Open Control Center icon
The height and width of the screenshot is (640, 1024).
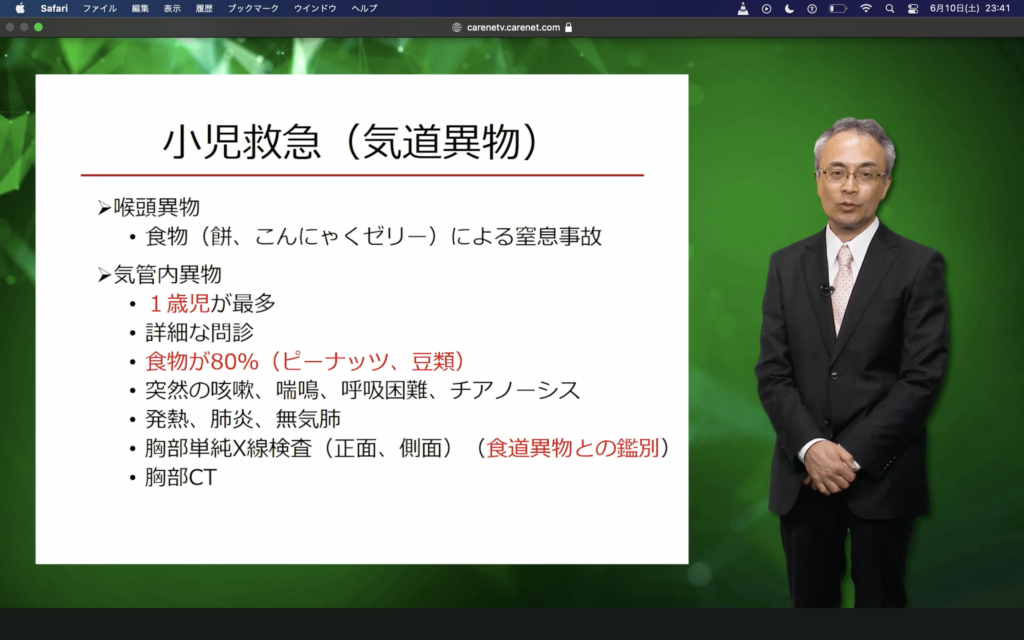click(912, 8)
